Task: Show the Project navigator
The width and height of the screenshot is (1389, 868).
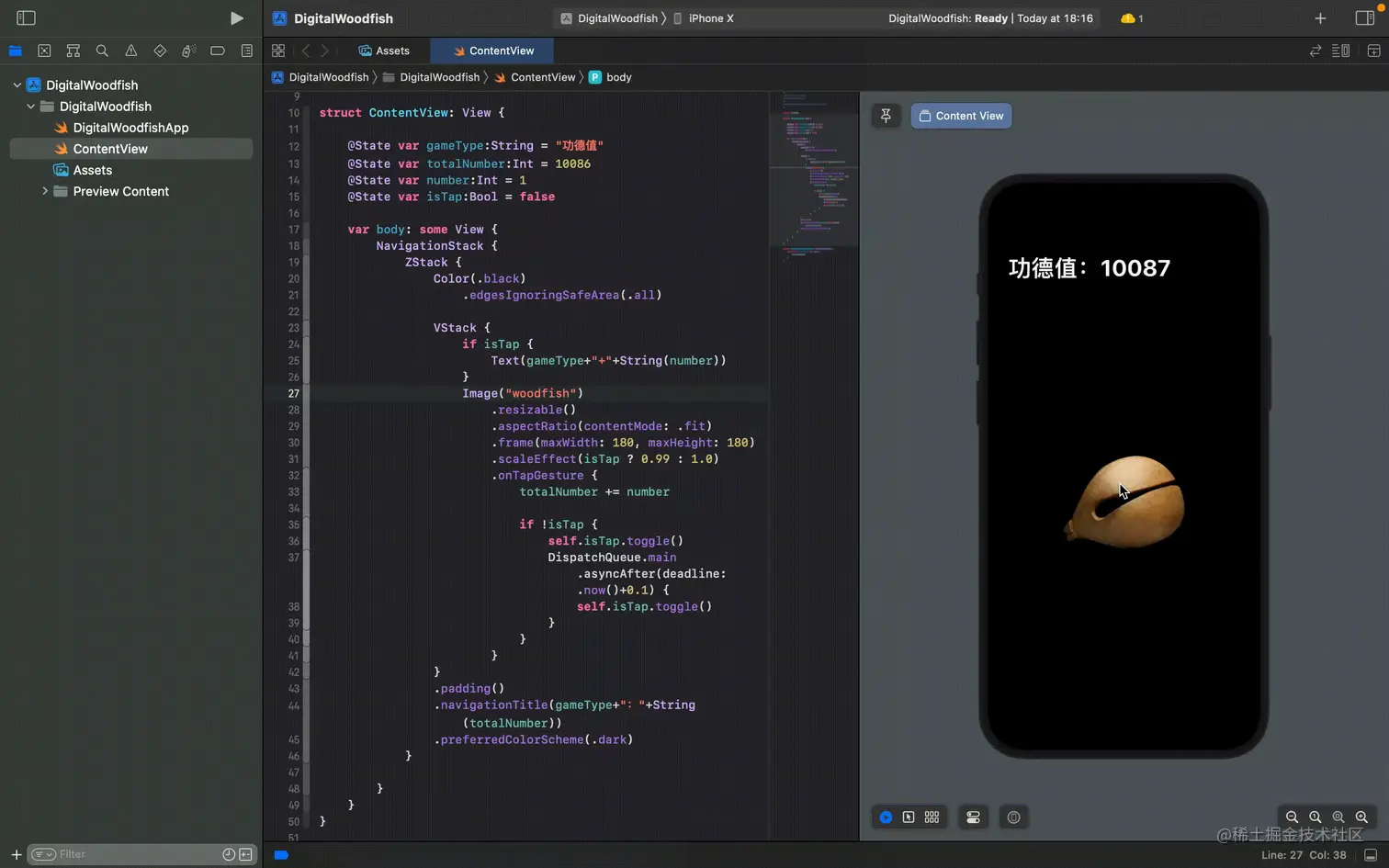Action: 16,51
